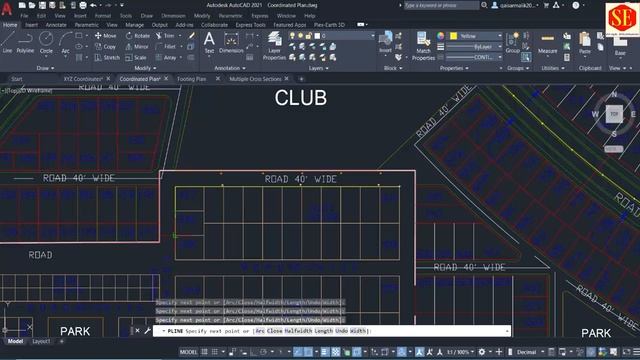640x360 pixels.
Task: Select the Circle tool
Action: click(46, 42)
